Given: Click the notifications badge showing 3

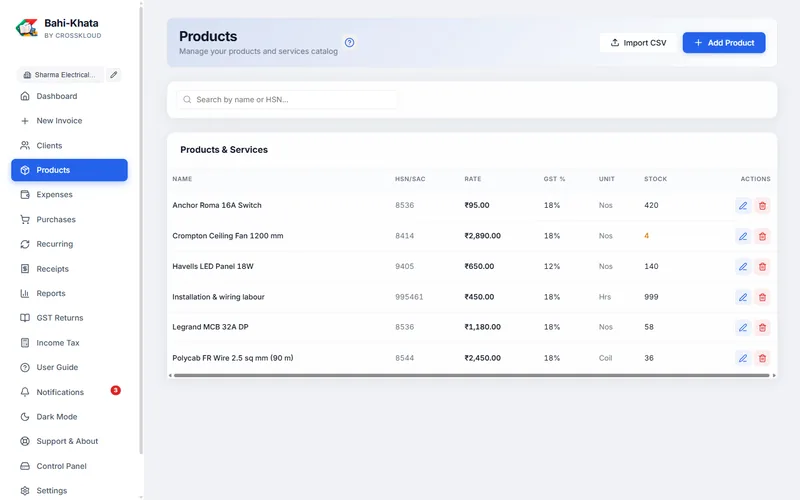Looking at the screenshot, I should pos(116,390).
